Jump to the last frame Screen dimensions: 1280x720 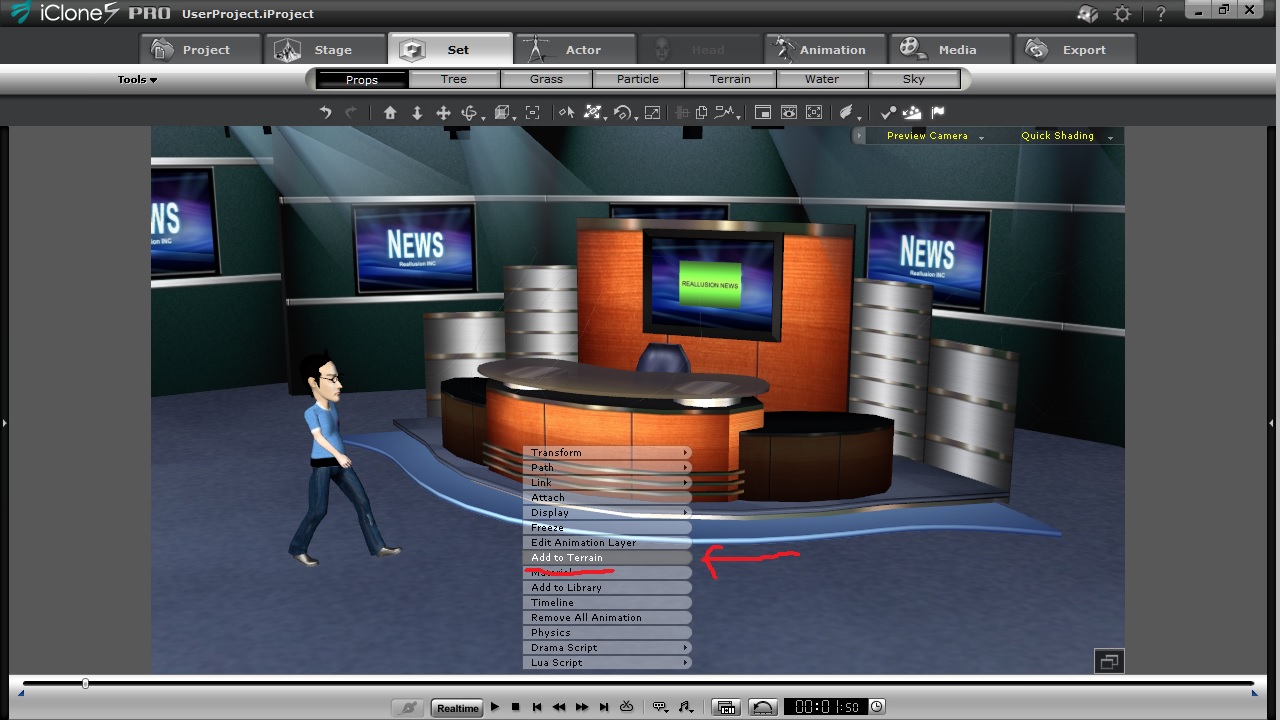tap(604, 707)
